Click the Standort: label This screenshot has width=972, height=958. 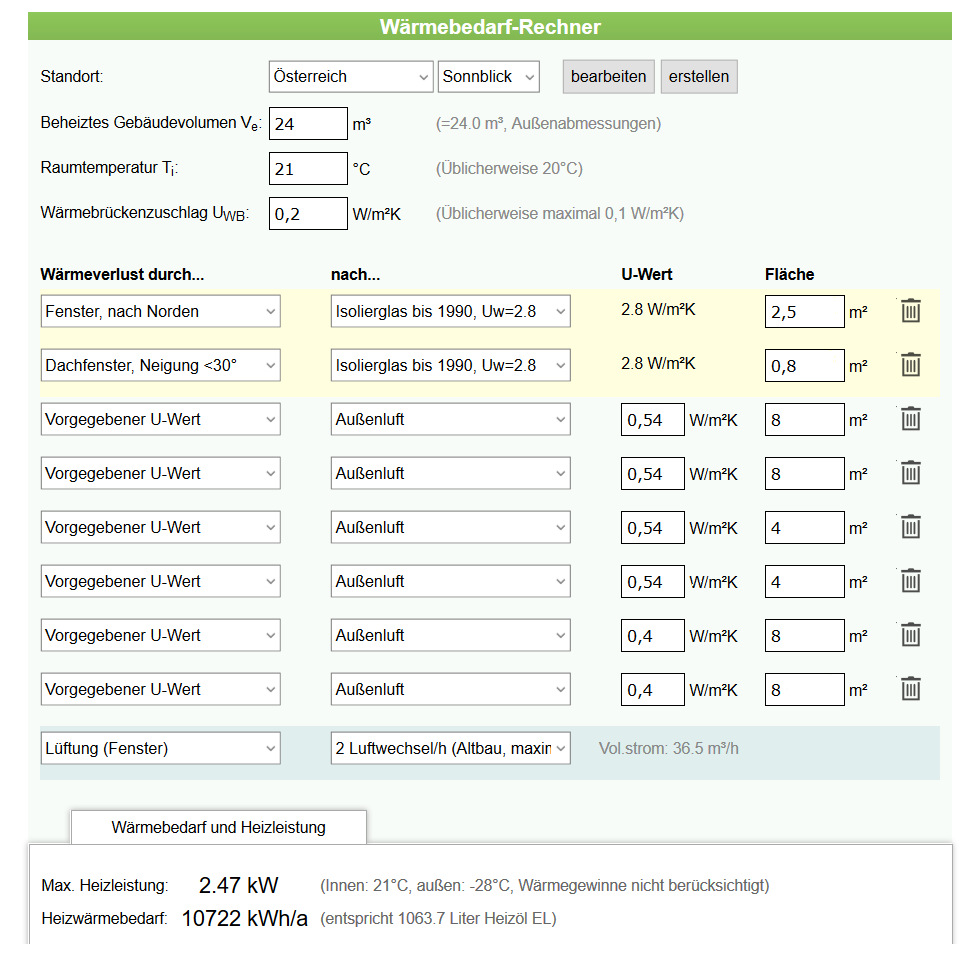(x=72, y=76)
